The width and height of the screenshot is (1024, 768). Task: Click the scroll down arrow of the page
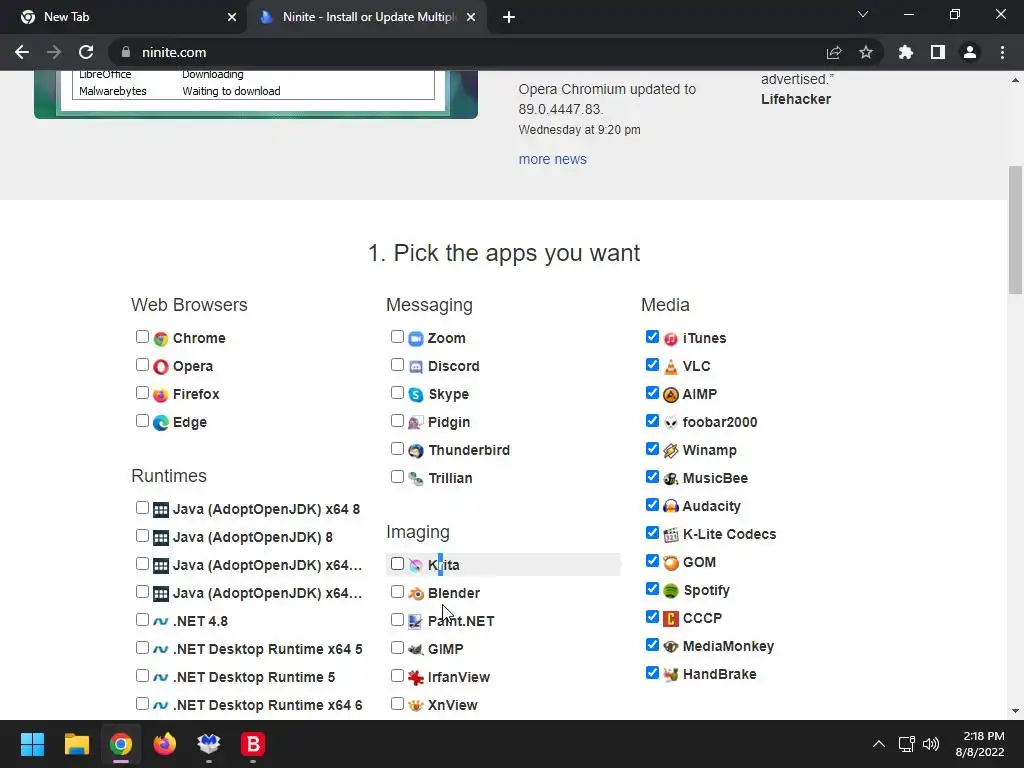[1015, 711]
